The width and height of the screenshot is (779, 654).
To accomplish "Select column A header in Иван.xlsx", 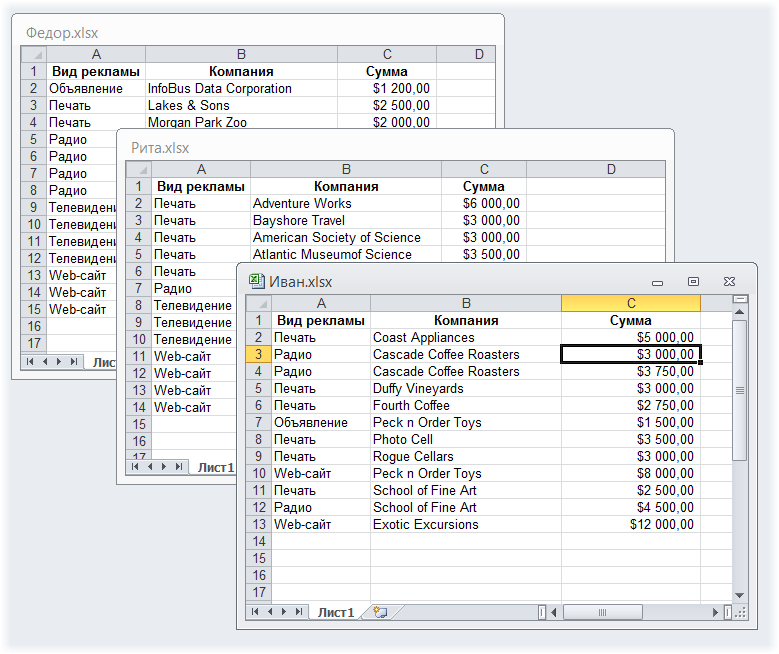I will point(321,303).
